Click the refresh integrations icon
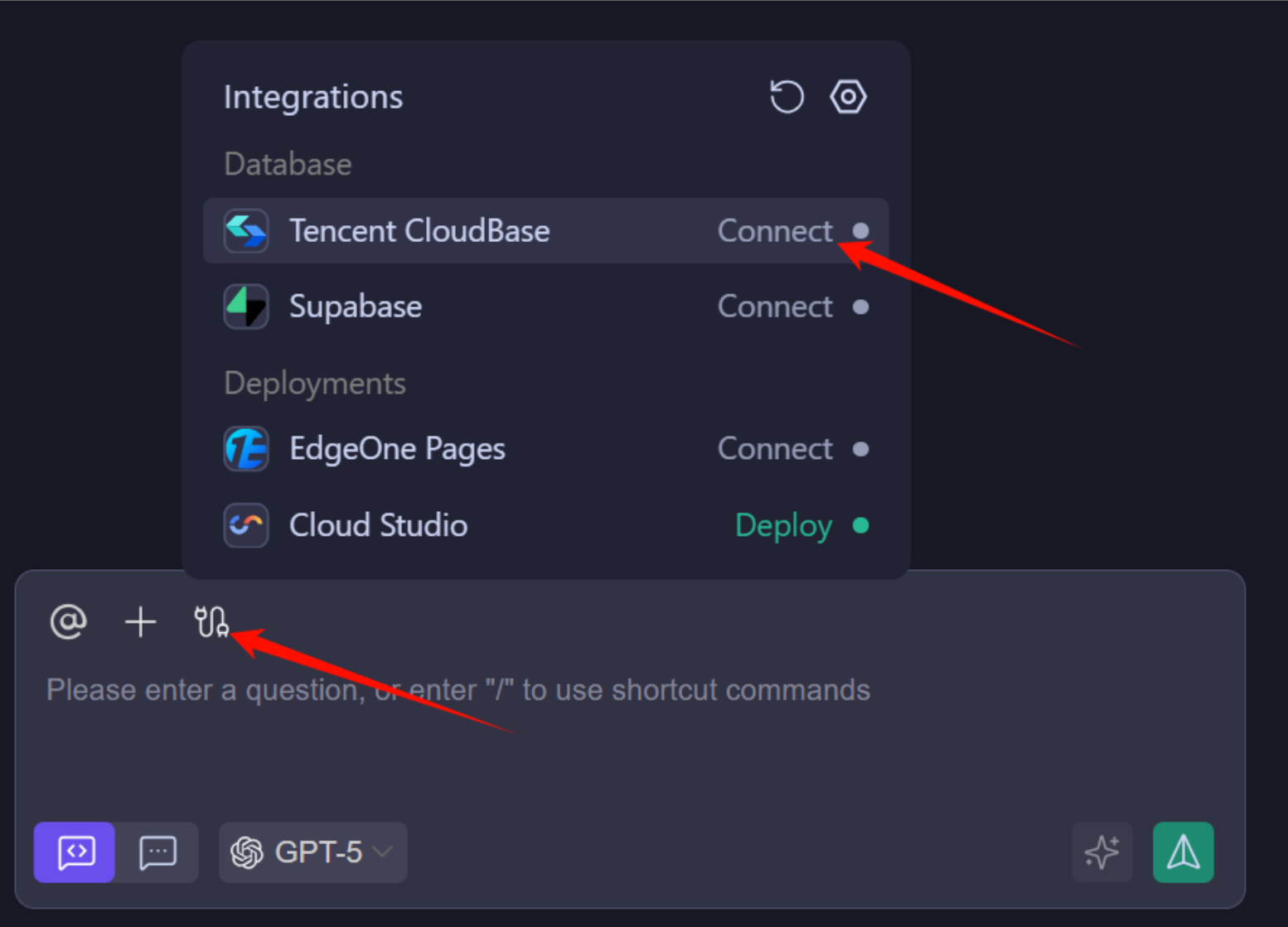The width and height of the screenshot is (1288, 927). click(x=786, y=97)
